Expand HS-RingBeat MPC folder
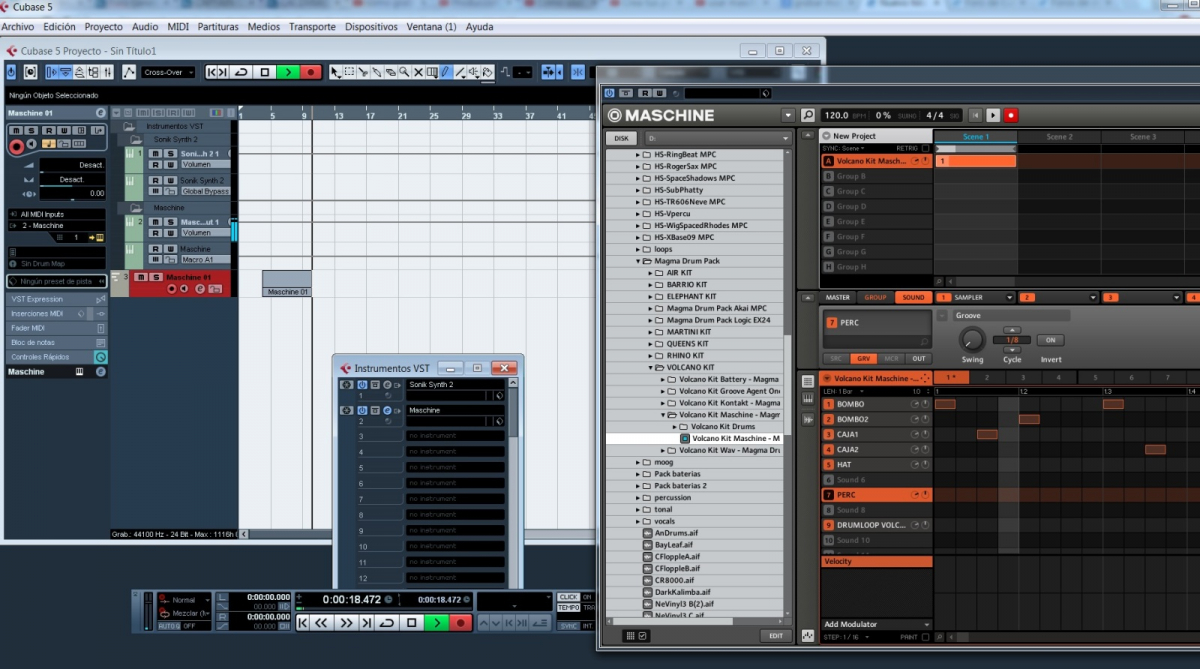This screenshot has height=669, width=1200. coord(638,155)
